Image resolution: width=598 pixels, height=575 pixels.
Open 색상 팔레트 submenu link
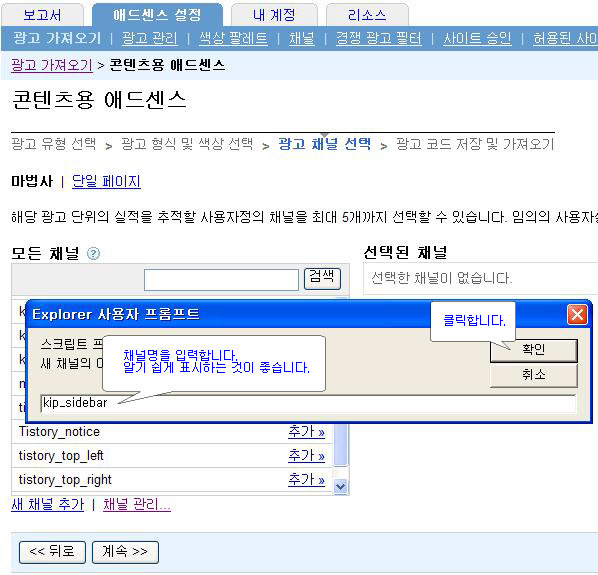click(x=233, y=38)
